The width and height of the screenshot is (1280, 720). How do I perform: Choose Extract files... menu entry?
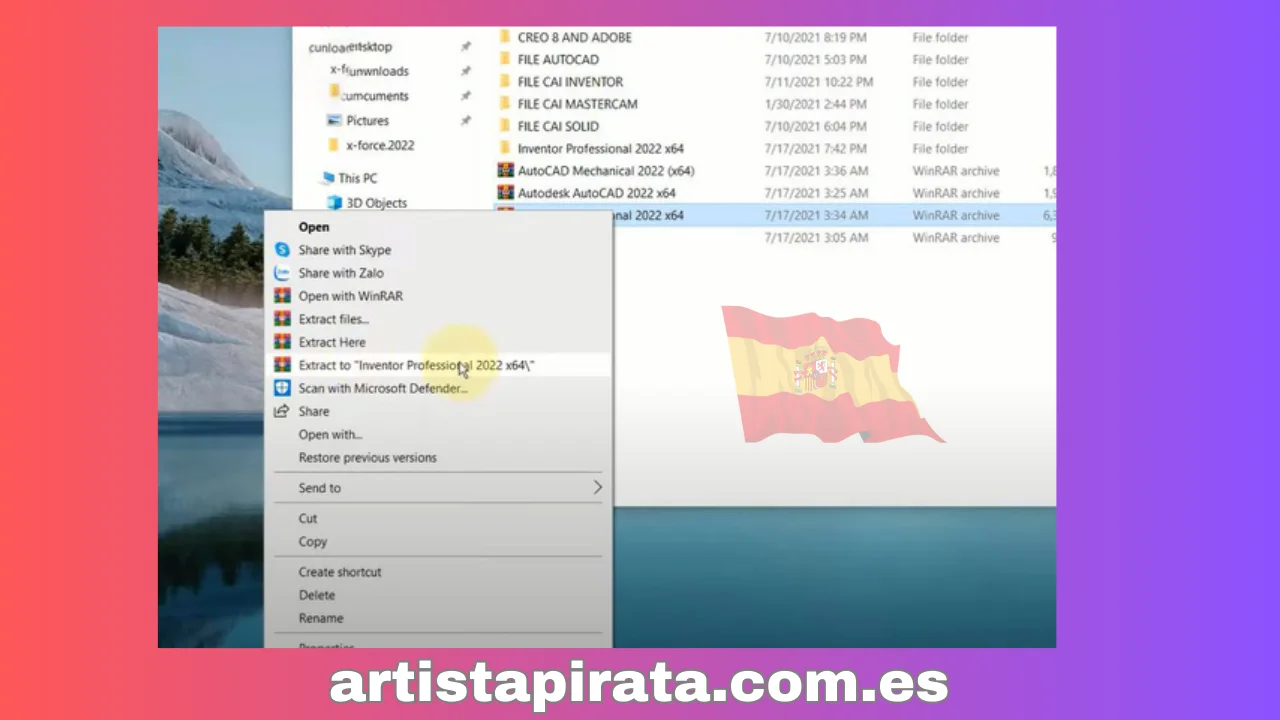[333, 319]
